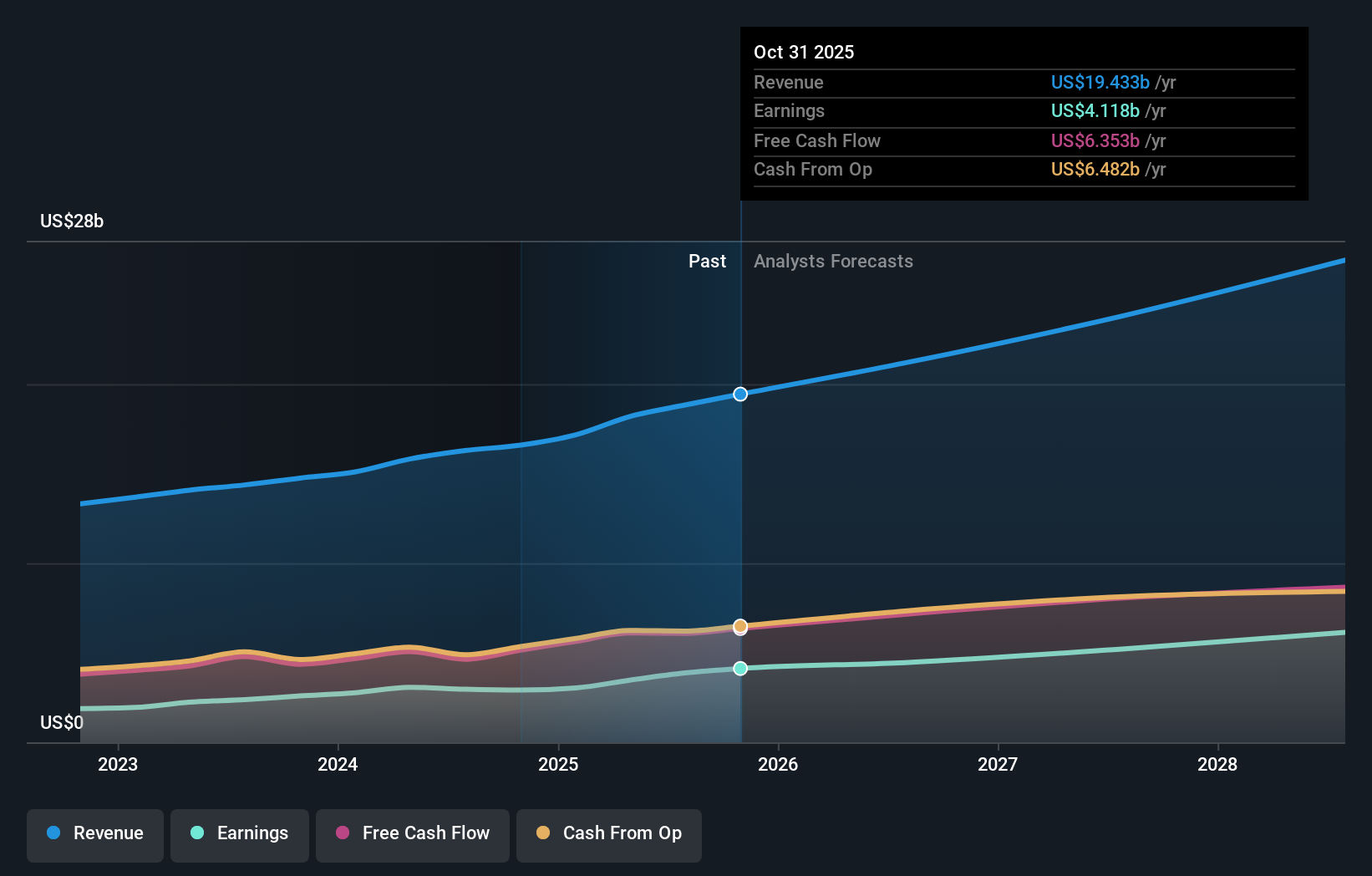
Task: Click the 2026 year label on axis
Action: [779, 764]
